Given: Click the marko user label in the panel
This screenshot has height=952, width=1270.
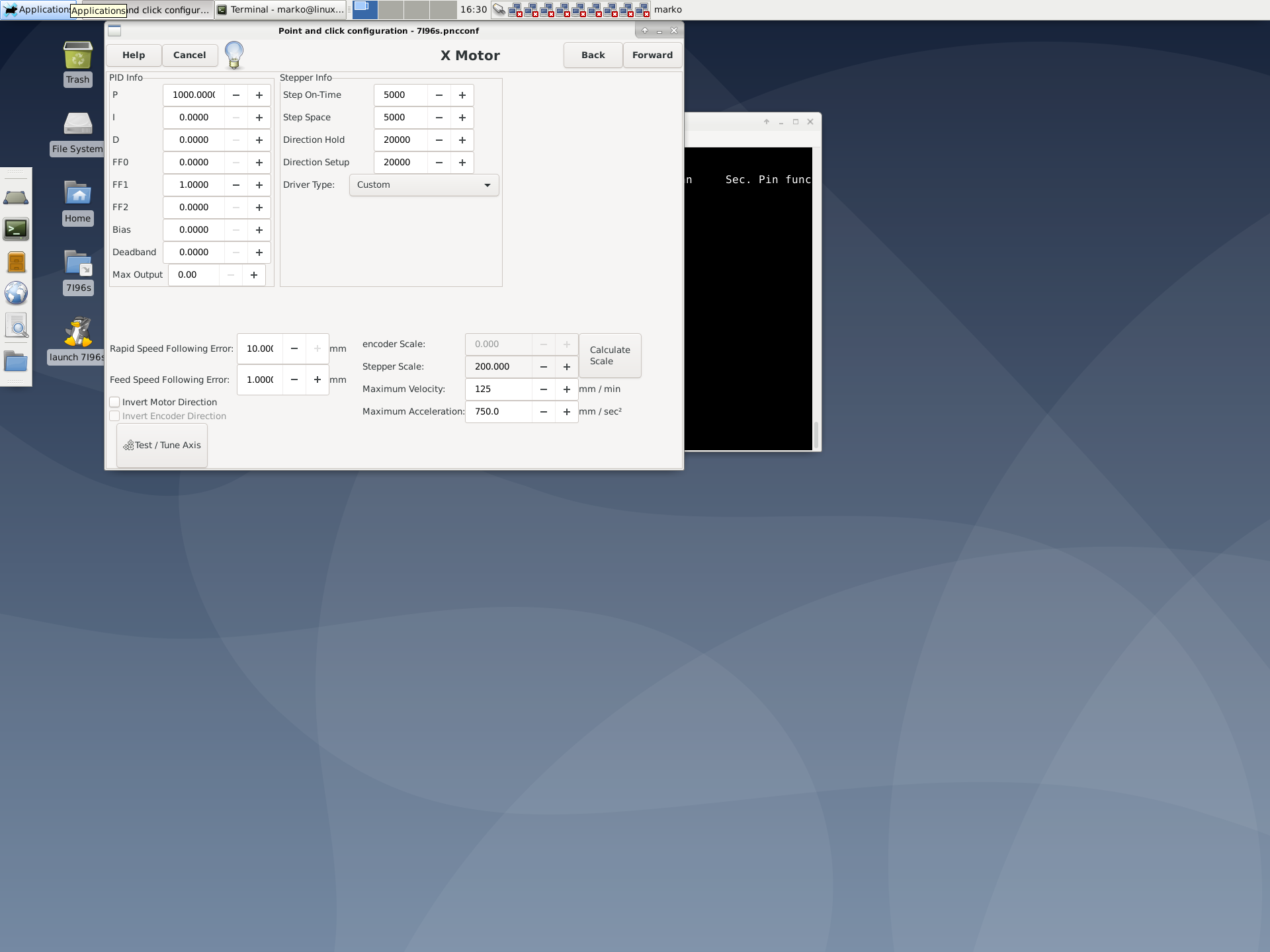Looking at the screenshot, I should coord(668,9).
